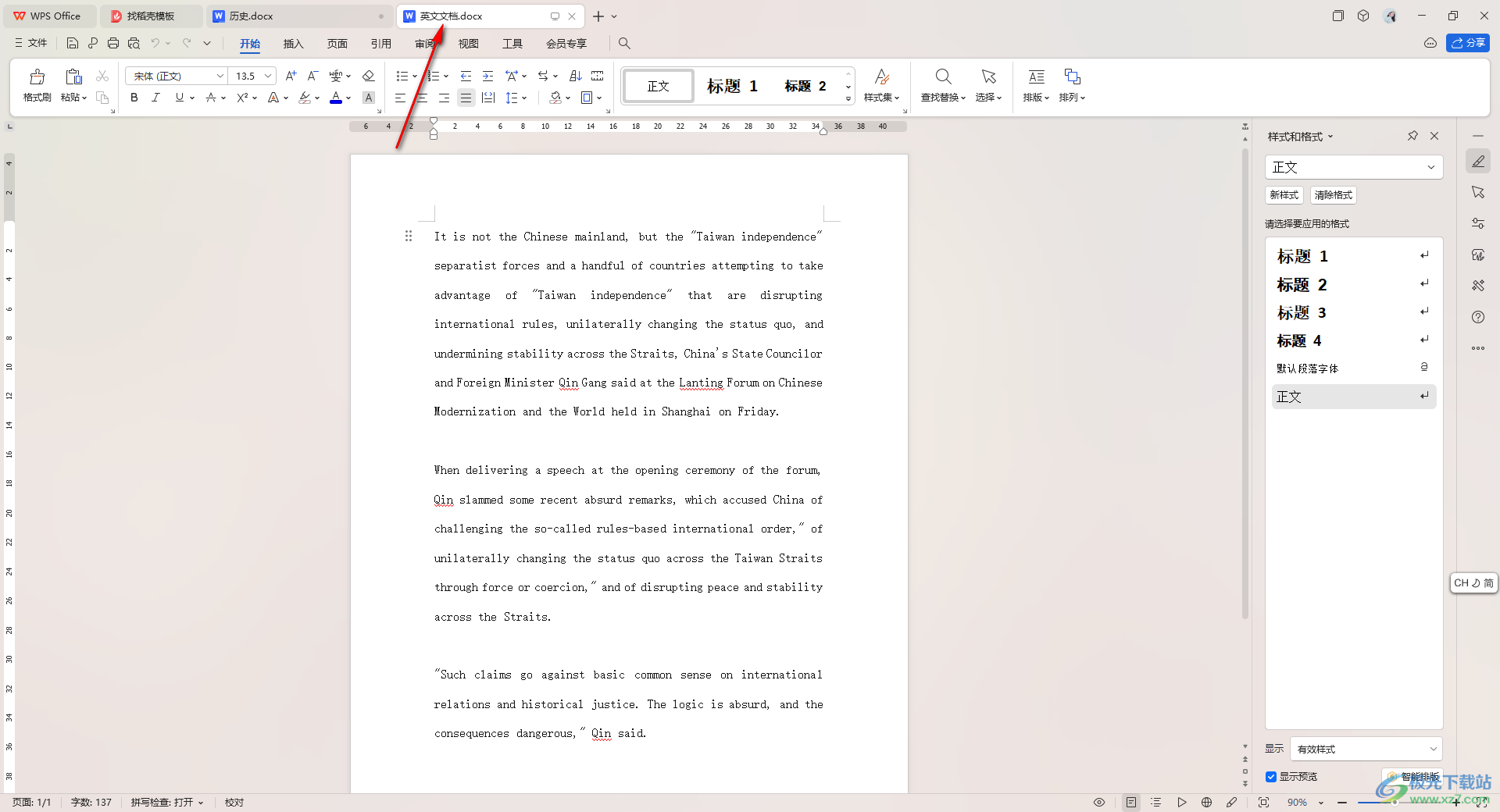Click the save icon in quick toolbar
Screen dimensions: 1500x812
coord(73,43)
